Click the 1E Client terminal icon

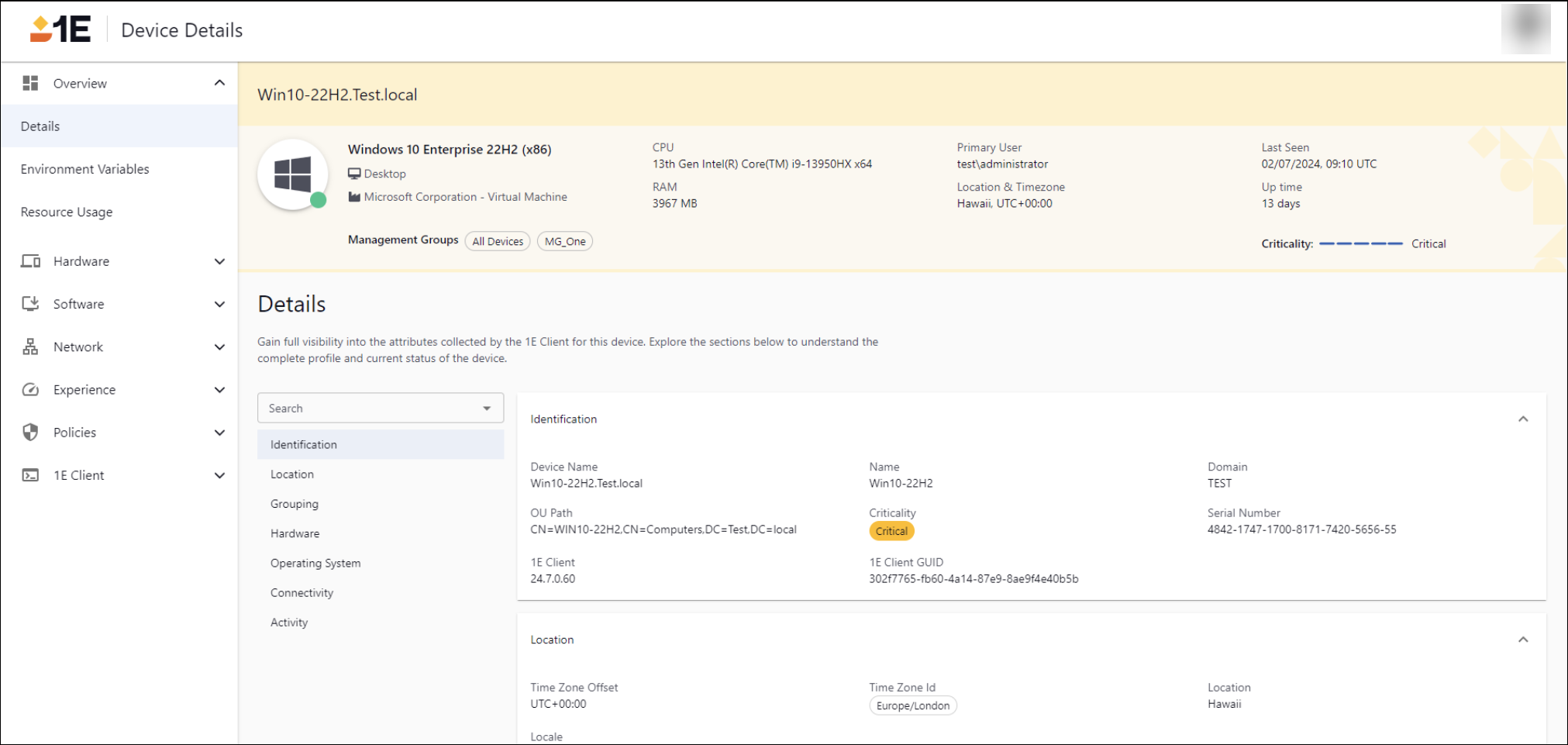coord(30,475)
